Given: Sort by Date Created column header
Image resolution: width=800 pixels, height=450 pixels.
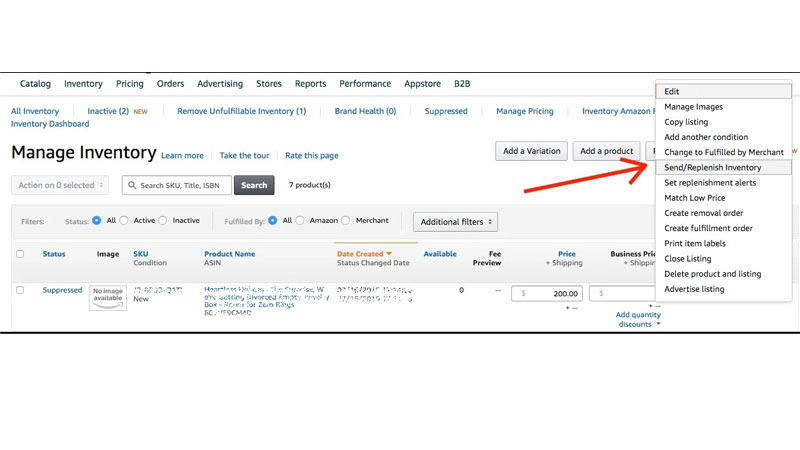Looking at the screenshot, I should pyautogui.click(x=360, y=254).
